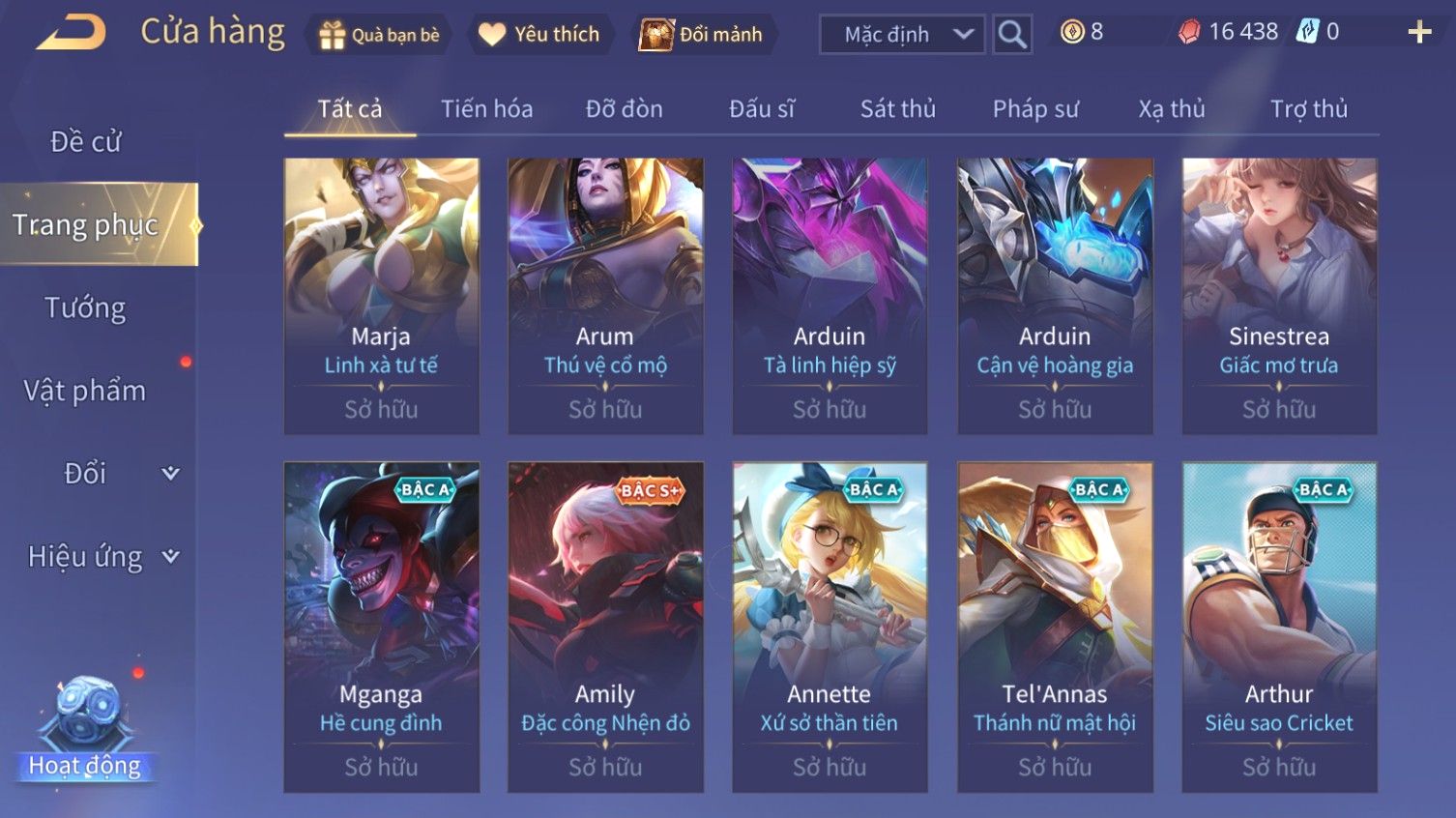Open the search magnifier icon
The height and width of the screenshot is (818, 1456).
(x=1012, y=35)
